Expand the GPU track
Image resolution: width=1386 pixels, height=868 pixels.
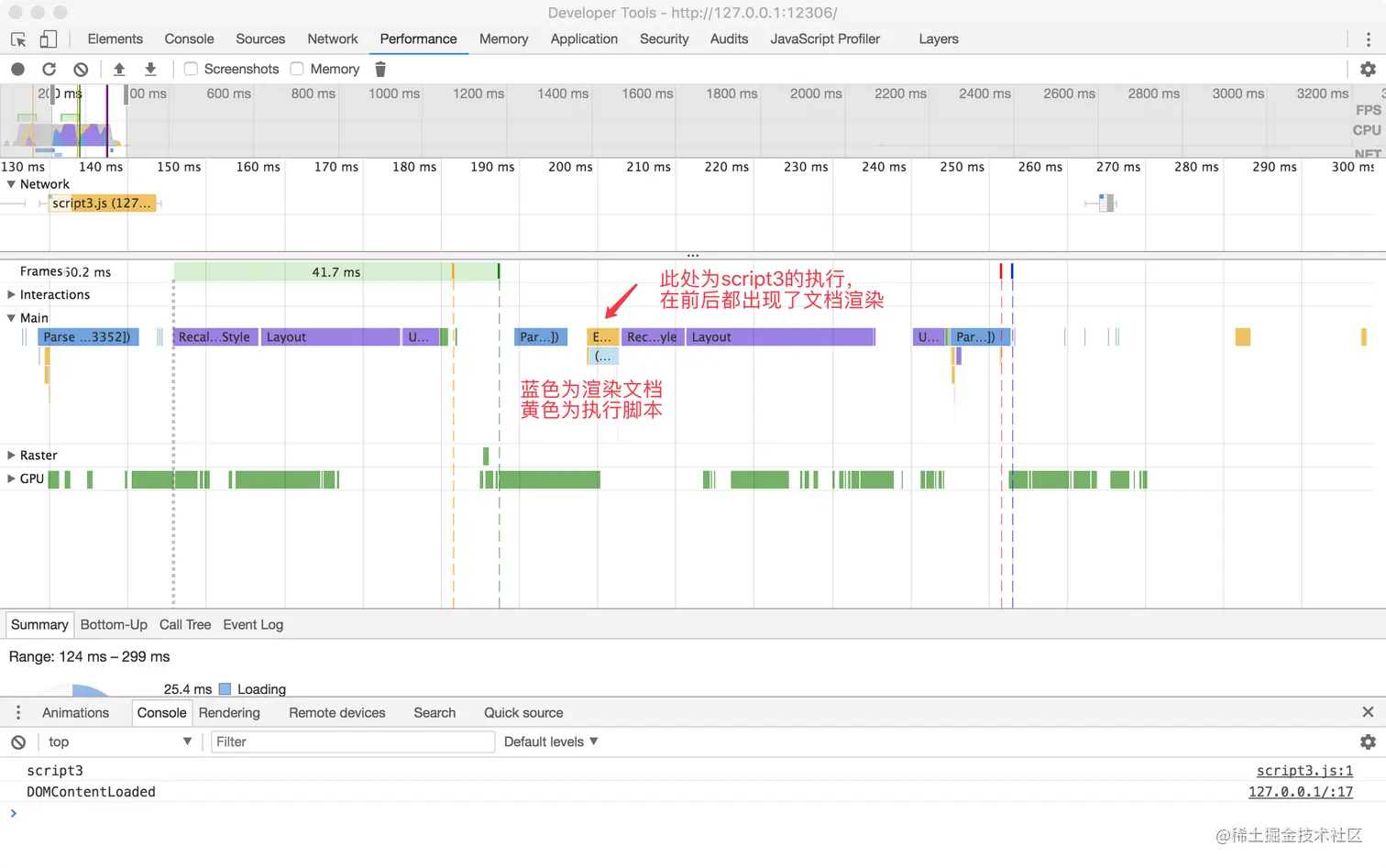point(11,478)
